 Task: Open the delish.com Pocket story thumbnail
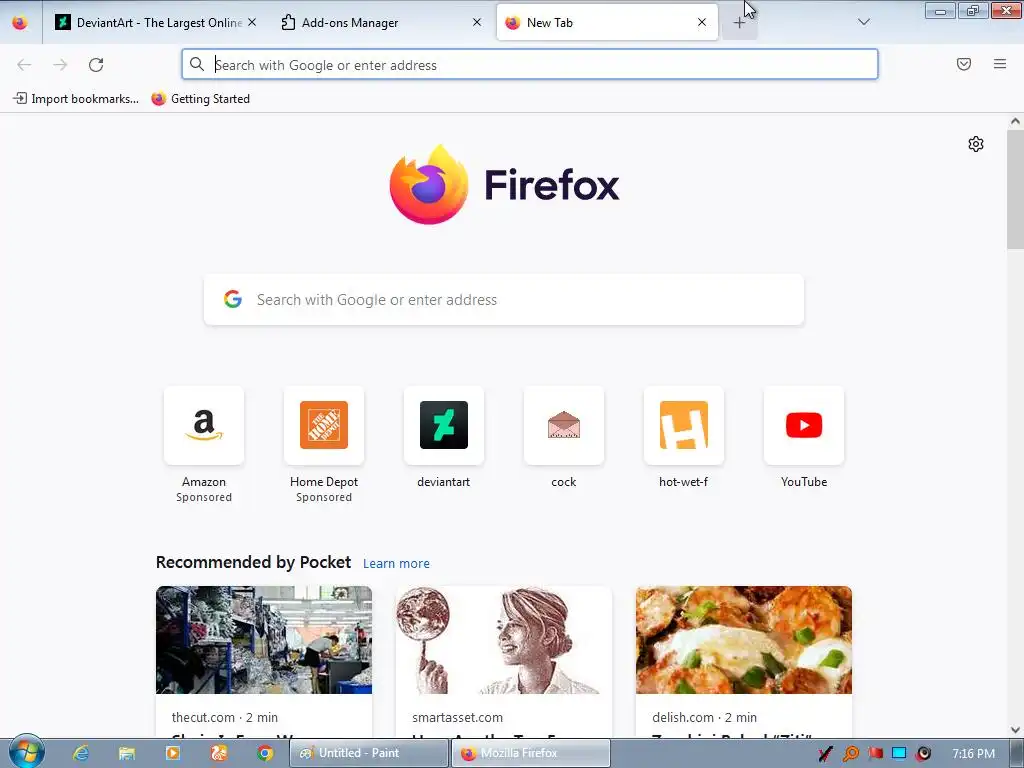coord(744,640)
